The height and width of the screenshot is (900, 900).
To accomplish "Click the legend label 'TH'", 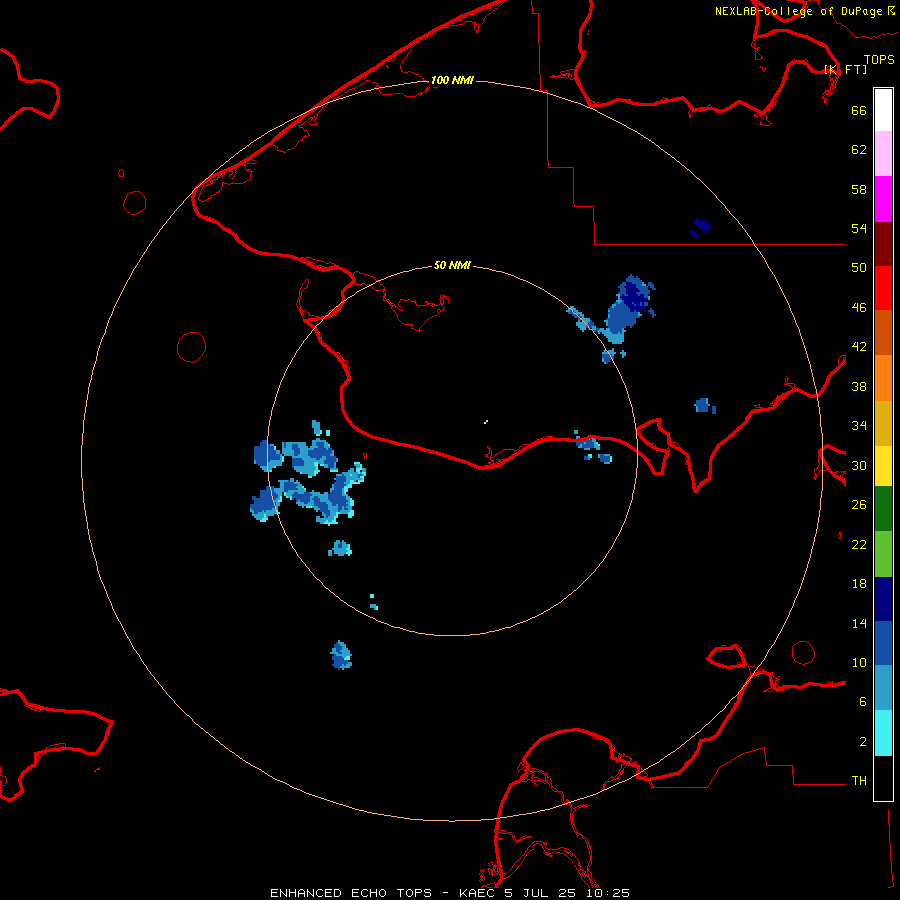I will click(x=859, y=781).
